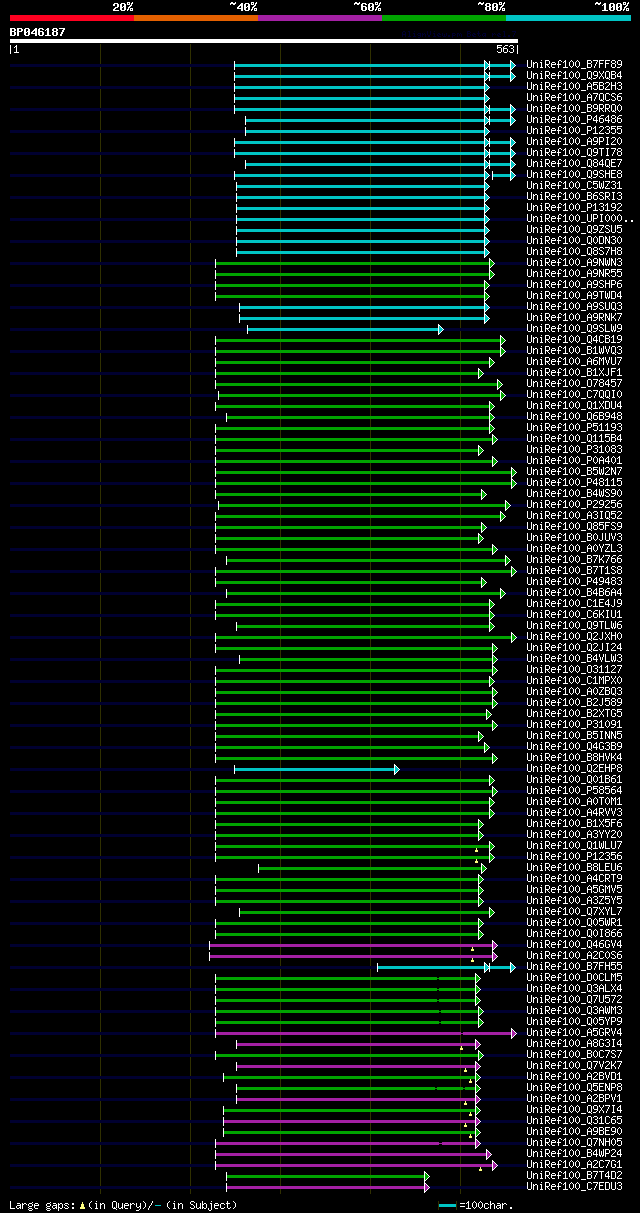Click the purple alignment bar for UniRef100_A2C0S6
This screenshot has height=1213, width=640.
[352, 955]
